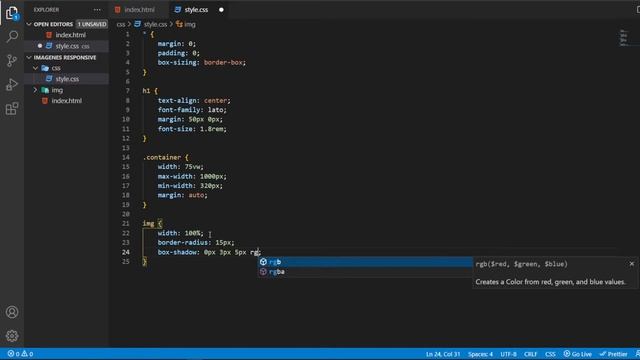Click the css folder icon in explorer
The image size is (640, 360).
coord(45,68)
